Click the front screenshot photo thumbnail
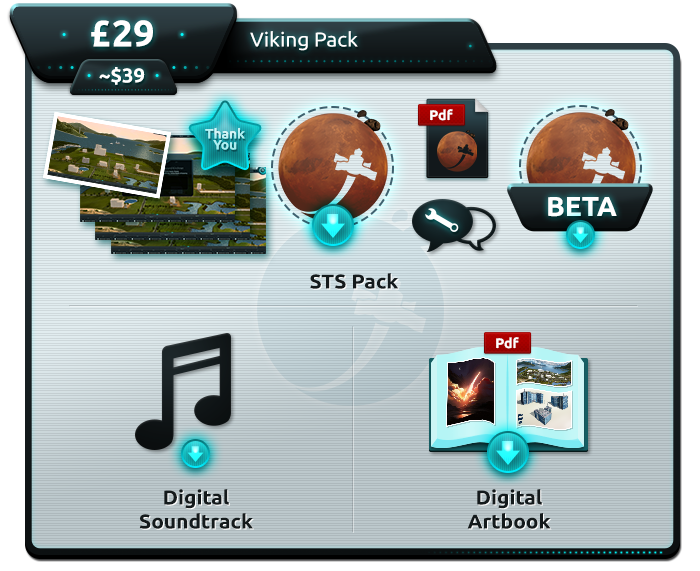The height and width of the screenshot is (571, 700). (107, 155)
